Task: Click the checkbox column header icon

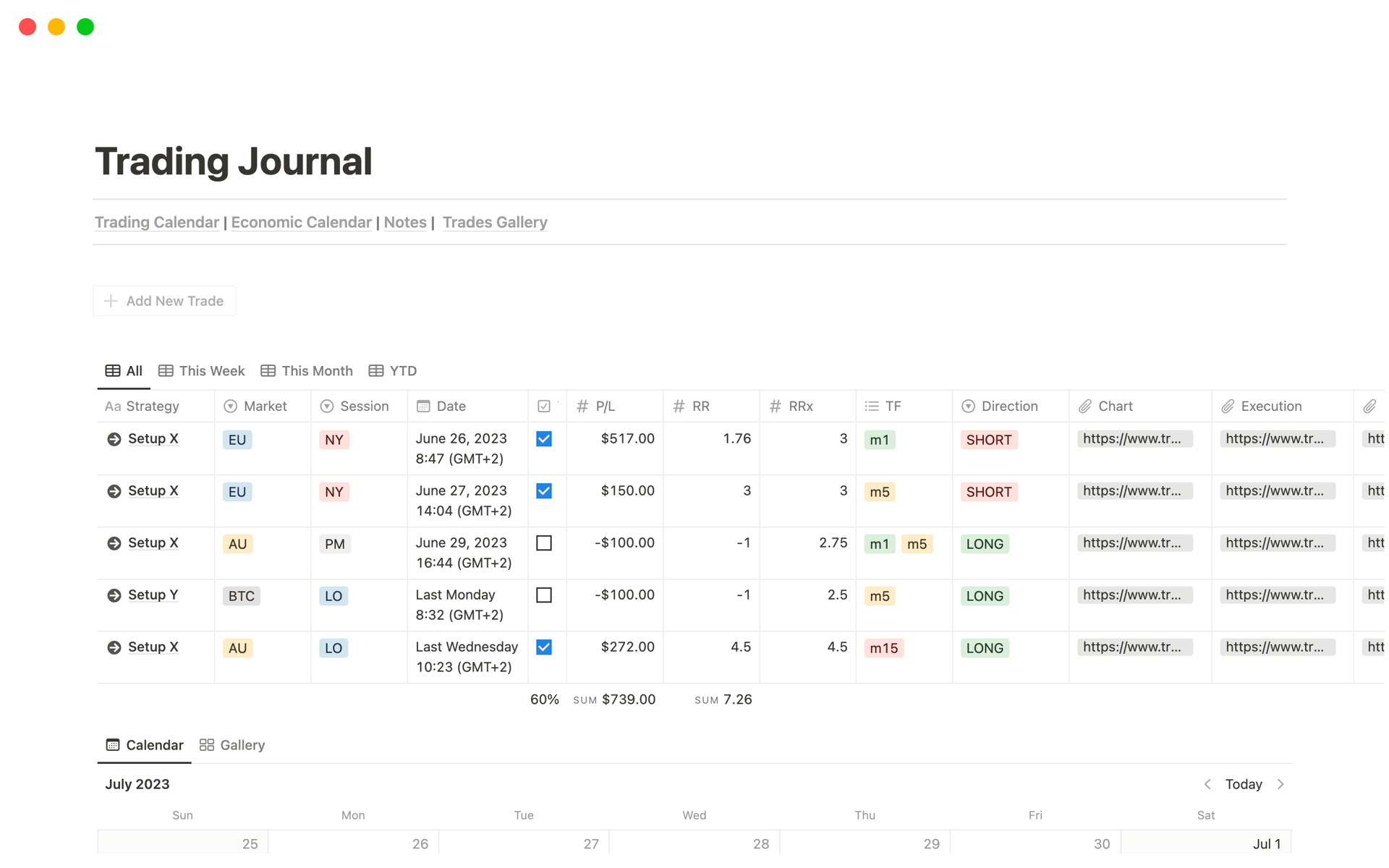Action: 544,407
